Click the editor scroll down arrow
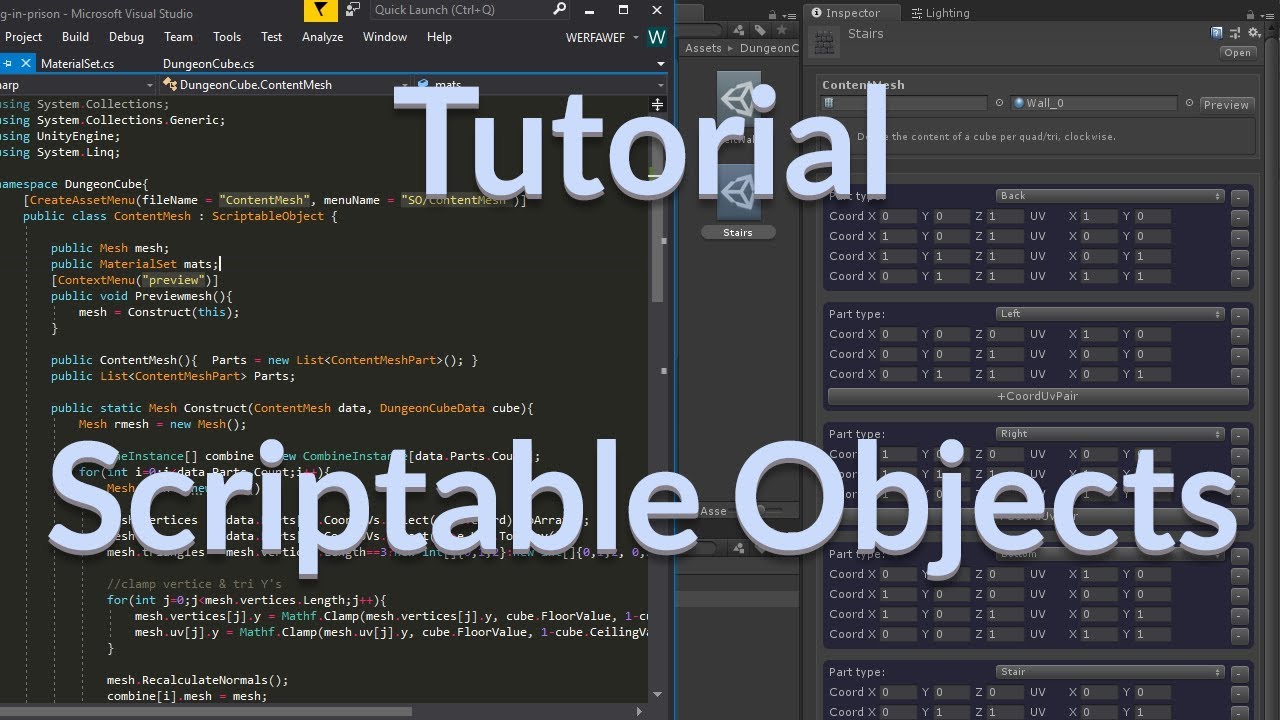This screenshot has width=1280, height=720. coord(657,695)
